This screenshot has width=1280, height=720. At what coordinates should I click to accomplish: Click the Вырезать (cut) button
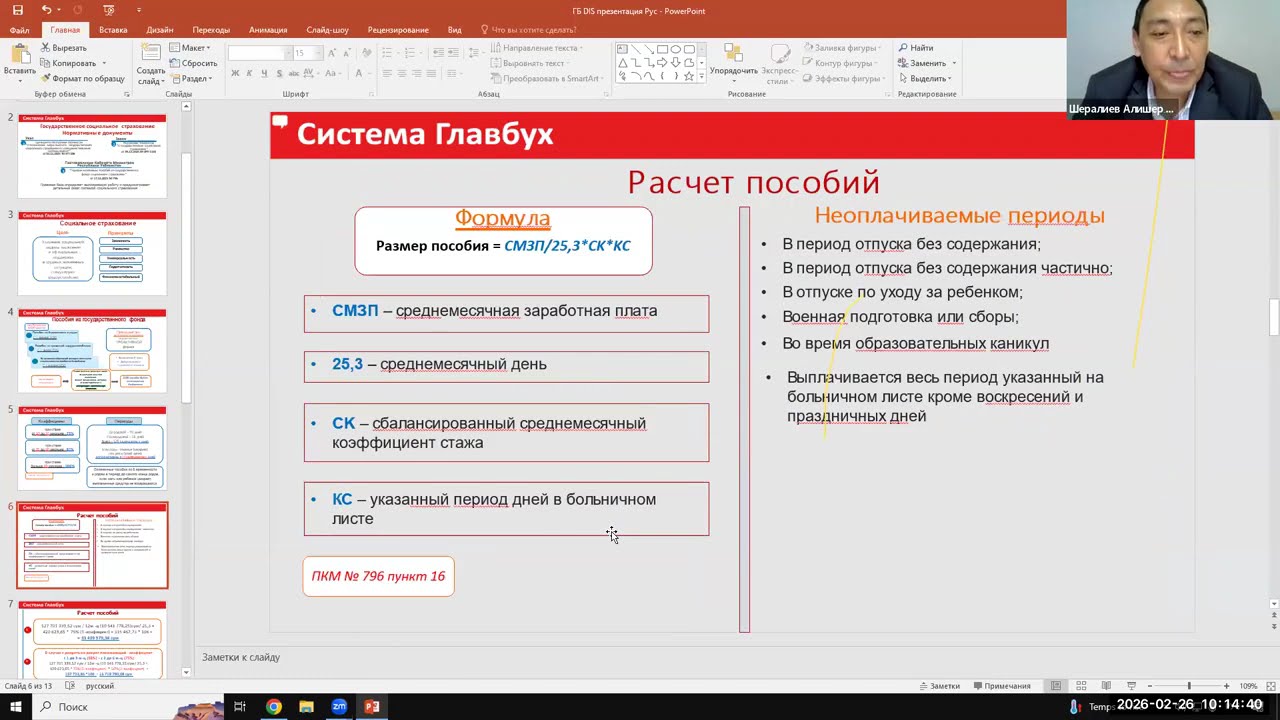click(x=62, y=48)
